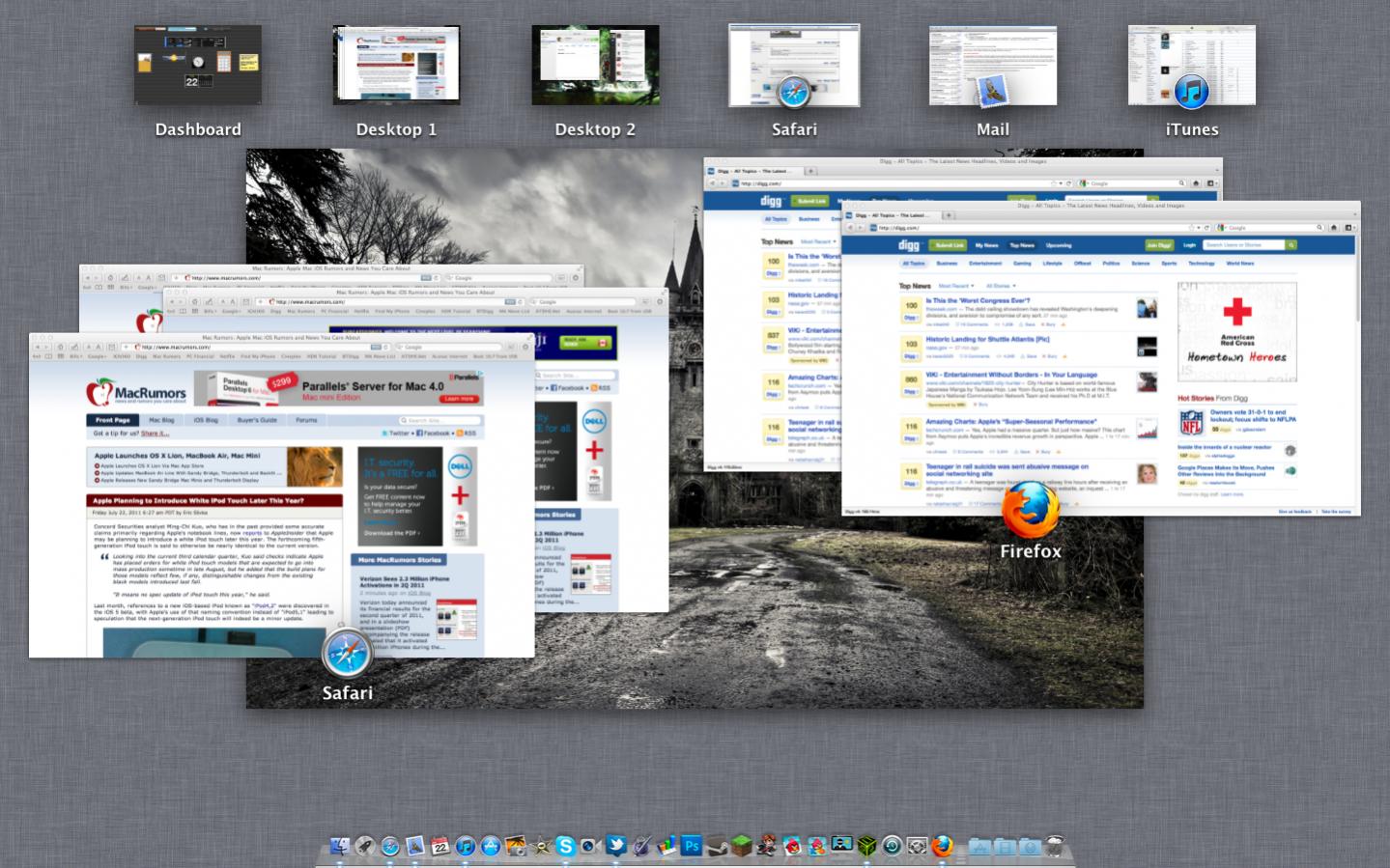This screenshot has height=868, width=1390.
Task: Switch to the iTunes full-screen space
Action: pos(1192,65)
